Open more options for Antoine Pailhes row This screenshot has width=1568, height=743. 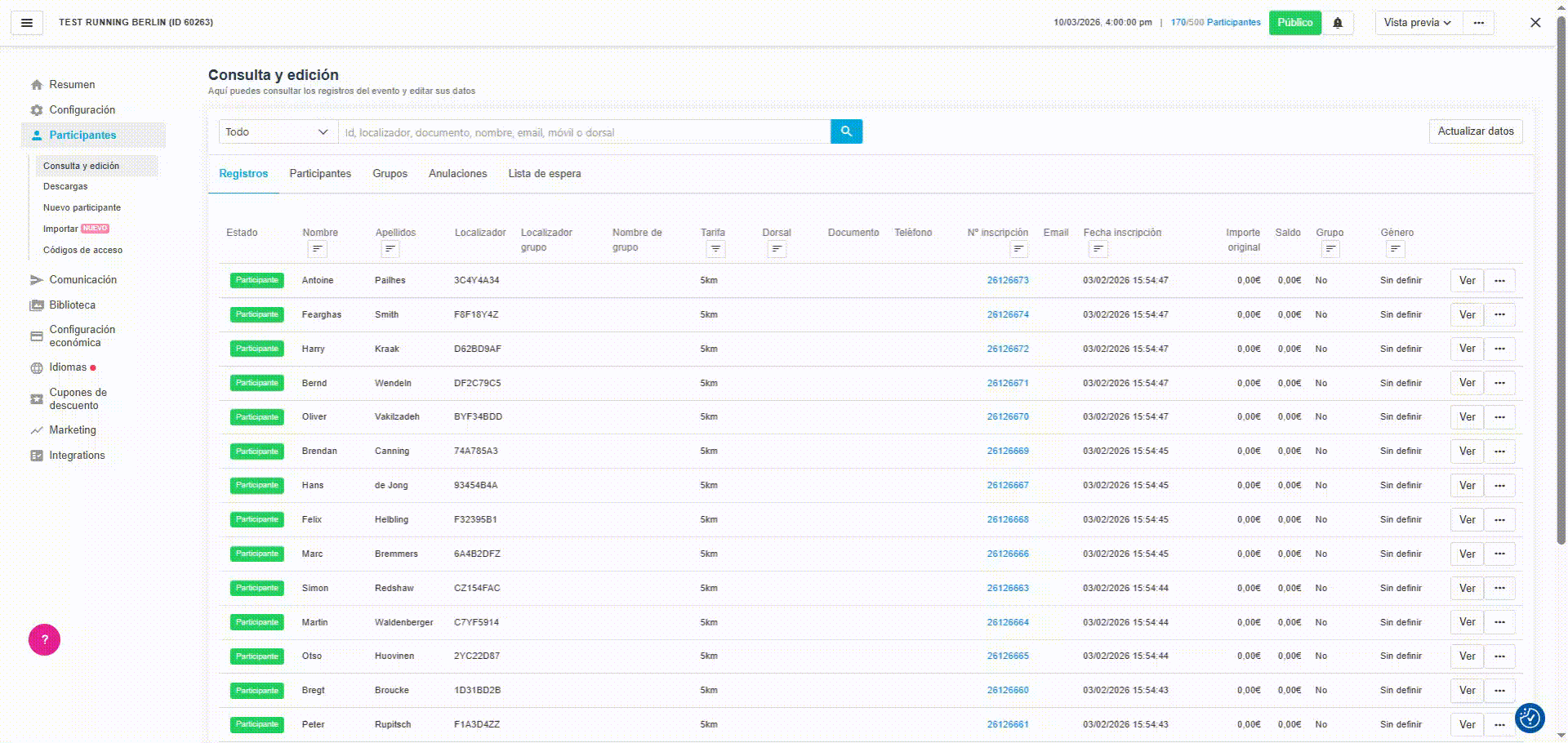click(1499, 281)
